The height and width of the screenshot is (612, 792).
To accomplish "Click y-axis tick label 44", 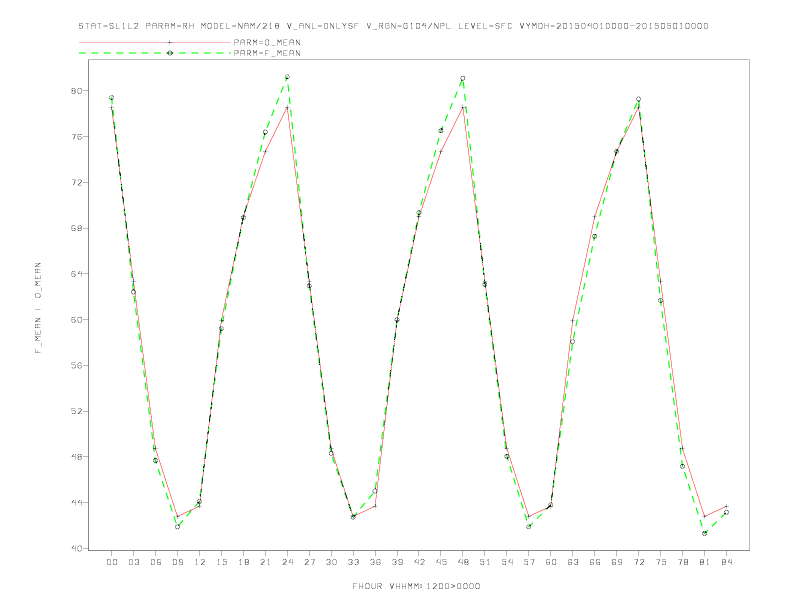I will pos(79,502).
